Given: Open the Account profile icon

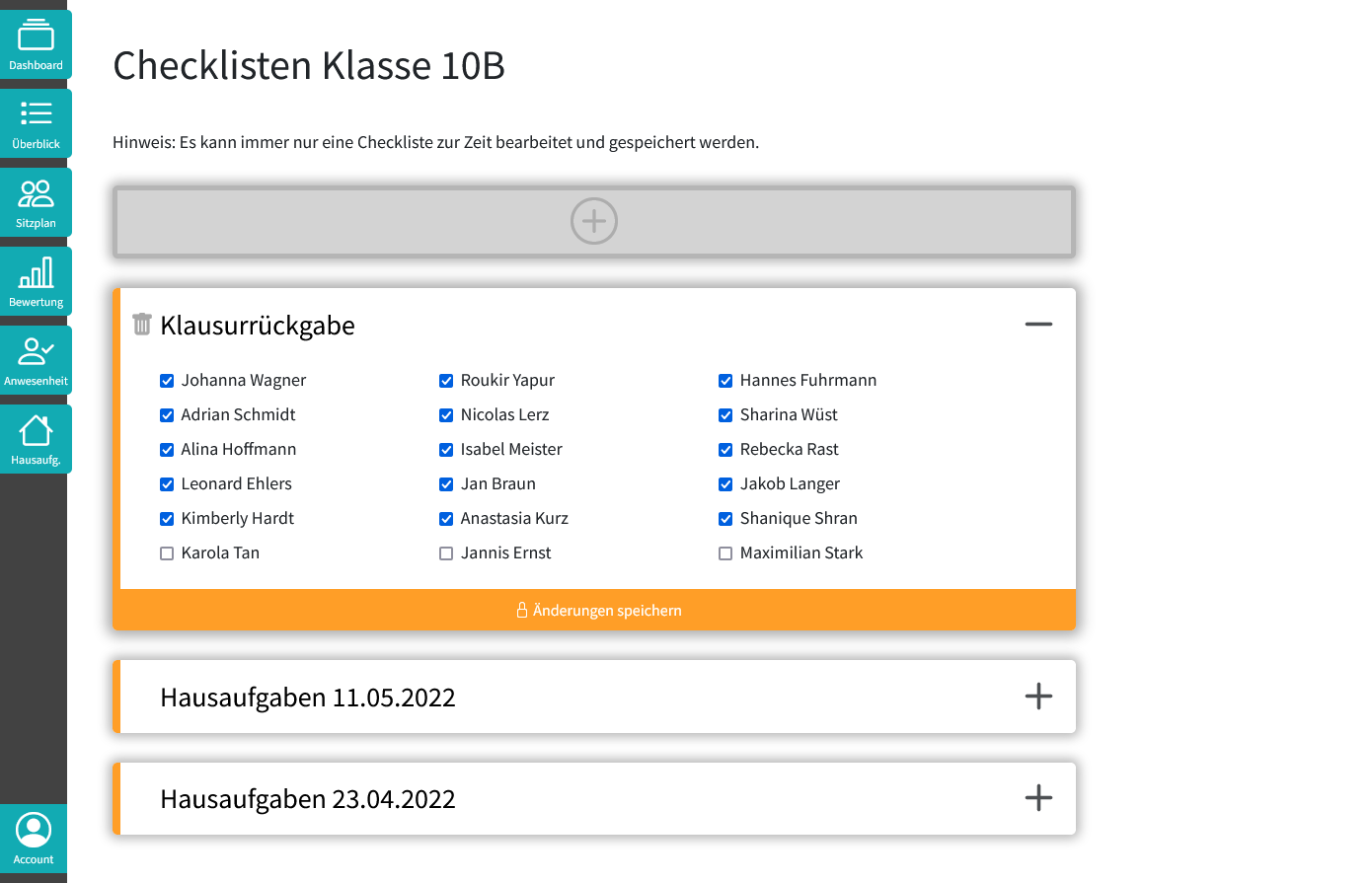Looking at the screenshot, I should (x=34, y=838).
